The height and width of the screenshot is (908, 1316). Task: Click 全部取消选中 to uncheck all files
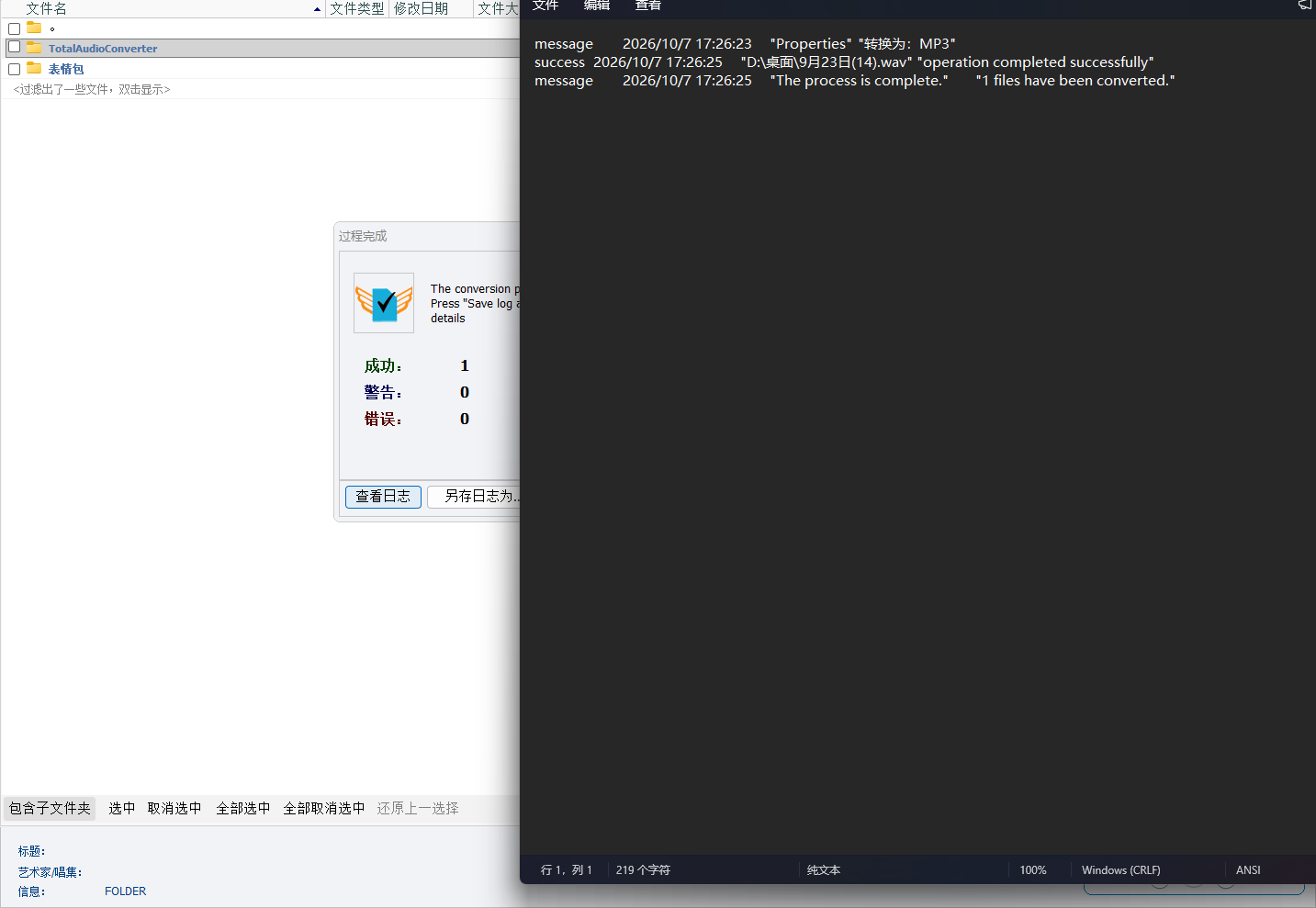point(324,809)
